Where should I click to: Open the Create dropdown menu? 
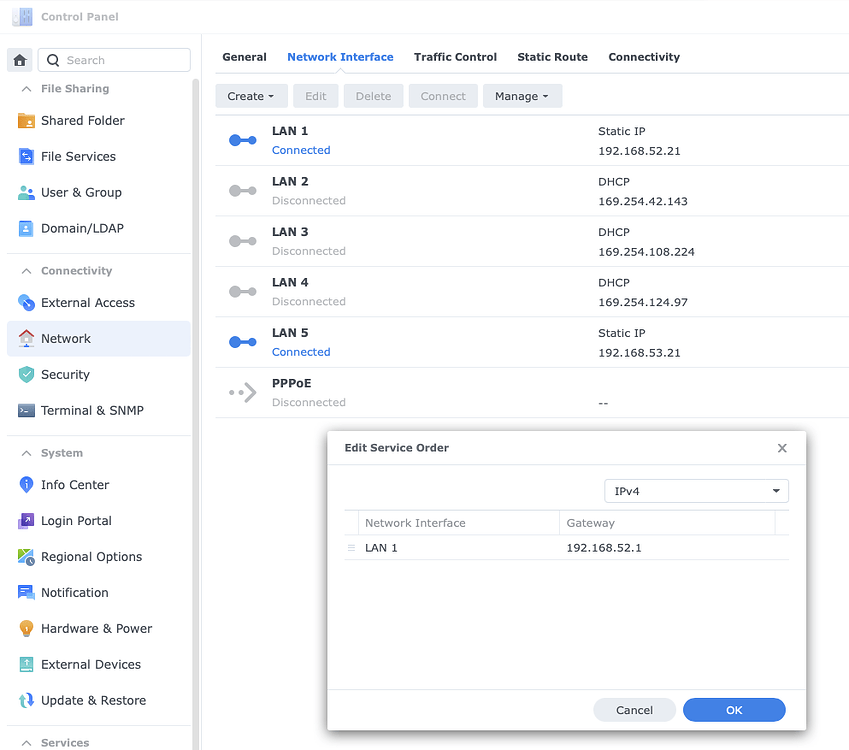coord(250,96)
